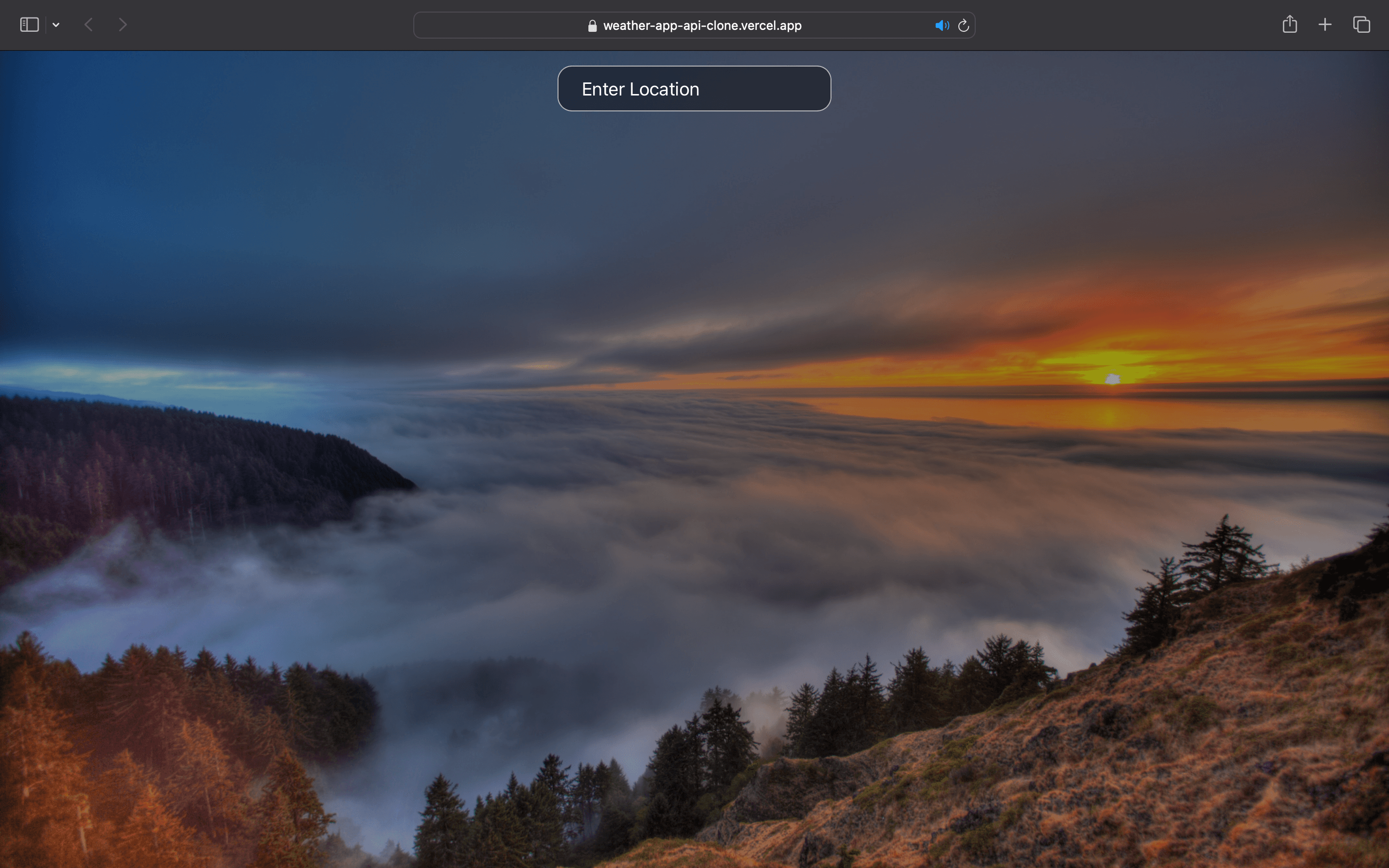Expand the tab group chevron dropdown
The width and height of the screenshot is (1389, 868).
pyautogui.click(x=55, y=25)
